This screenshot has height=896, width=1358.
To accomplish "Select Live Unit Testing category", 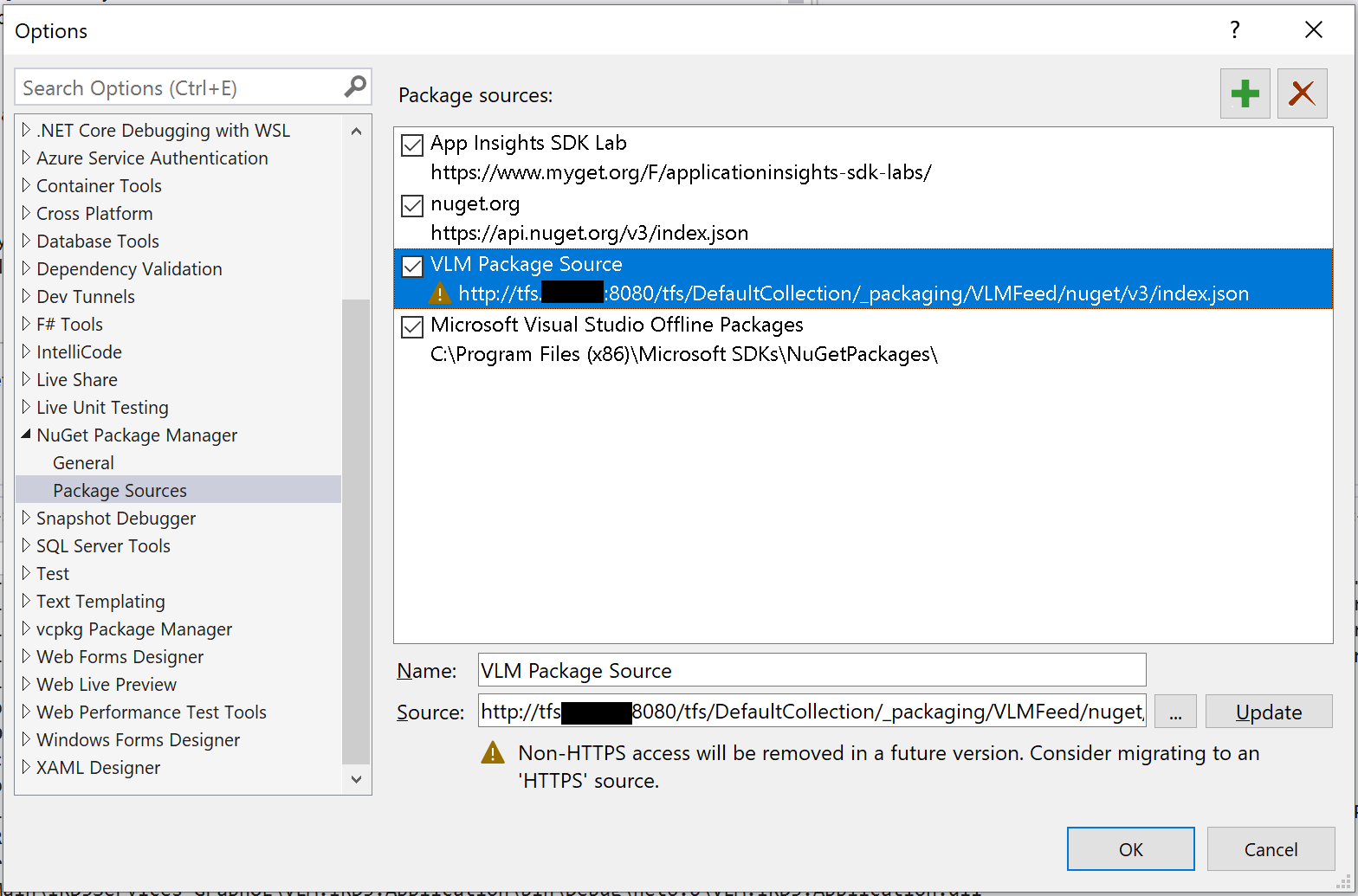I will (x=102, y=407).
